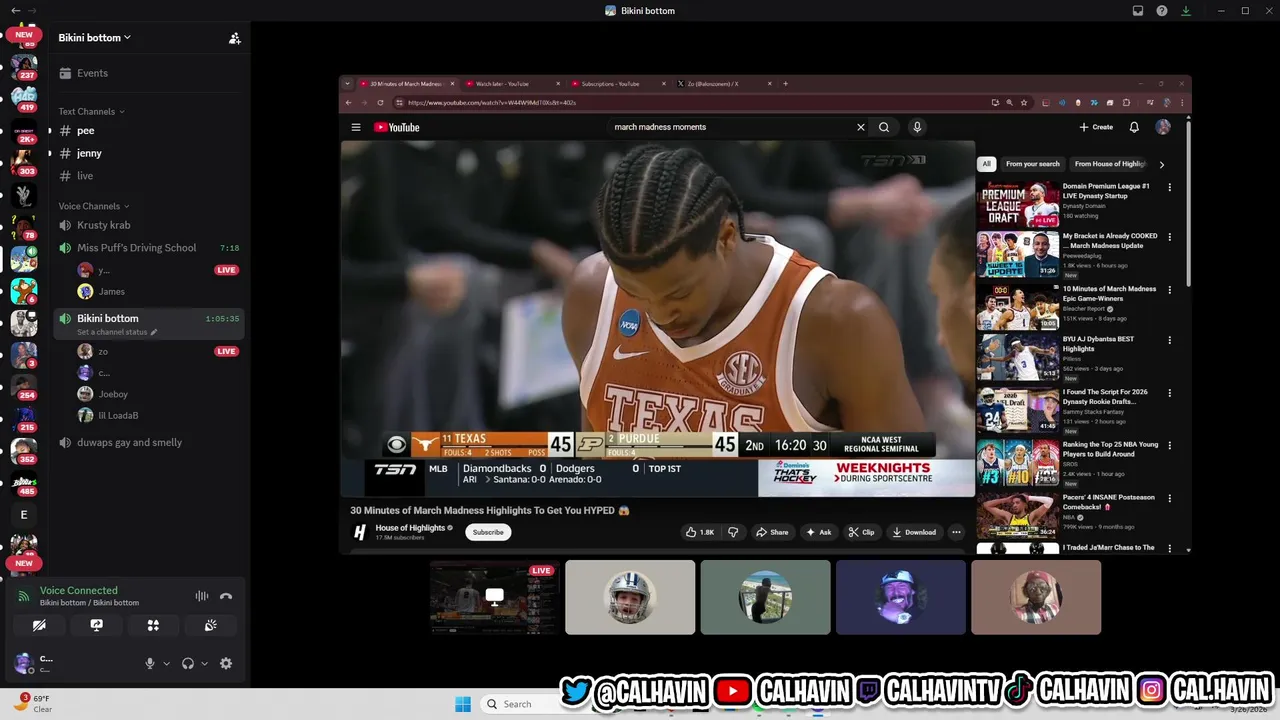Click the Share button under video
1280x720 pixels.
tap(772, 532)
